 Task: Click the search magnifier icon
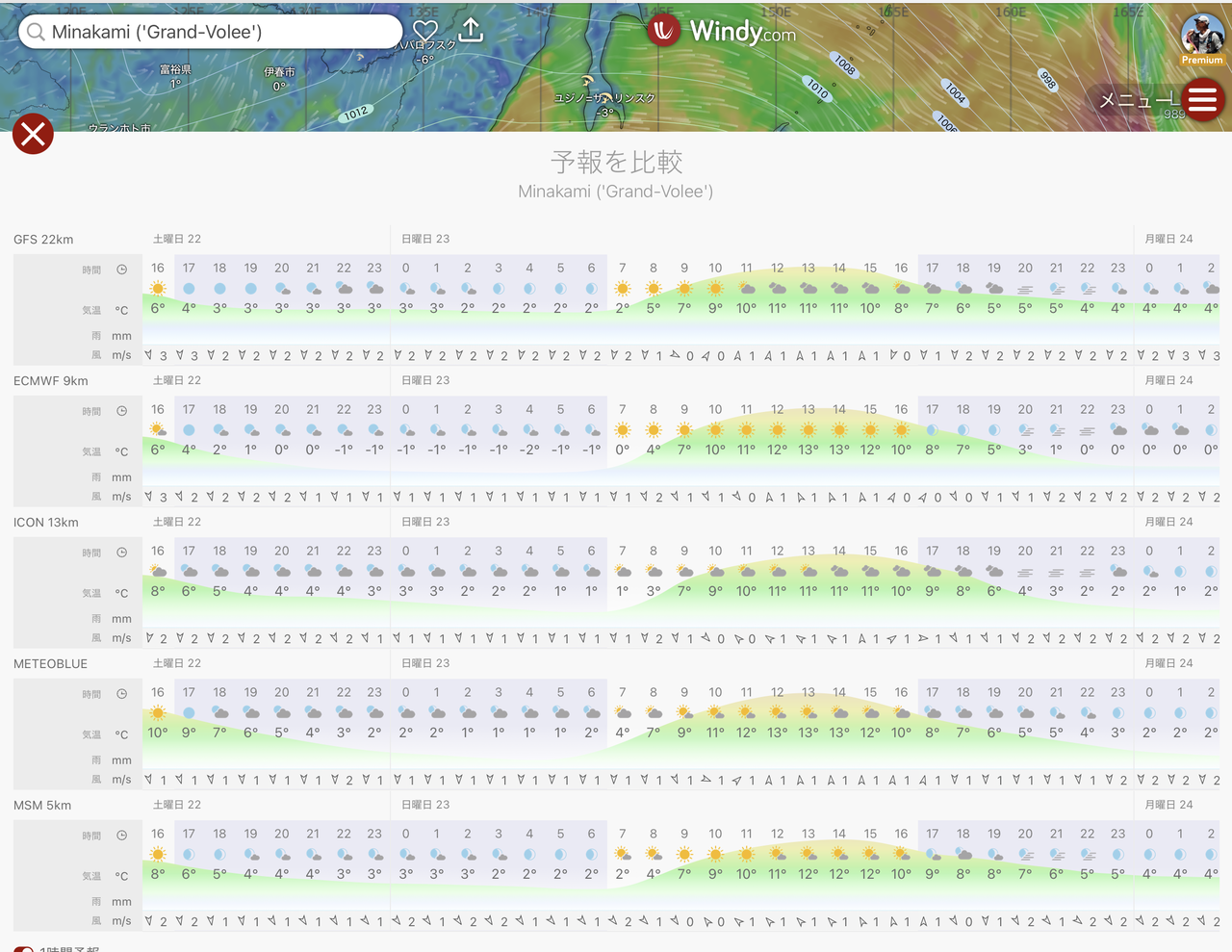[x=36, y=32]
